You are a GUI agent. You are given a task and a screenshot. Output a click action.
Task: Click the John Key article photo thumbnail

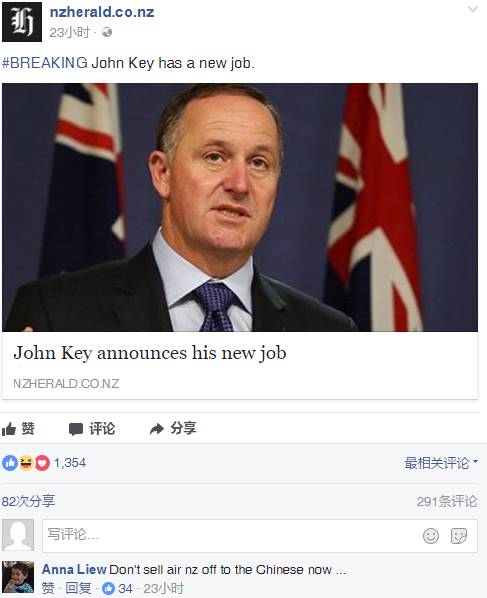click(x=240, y=207)
